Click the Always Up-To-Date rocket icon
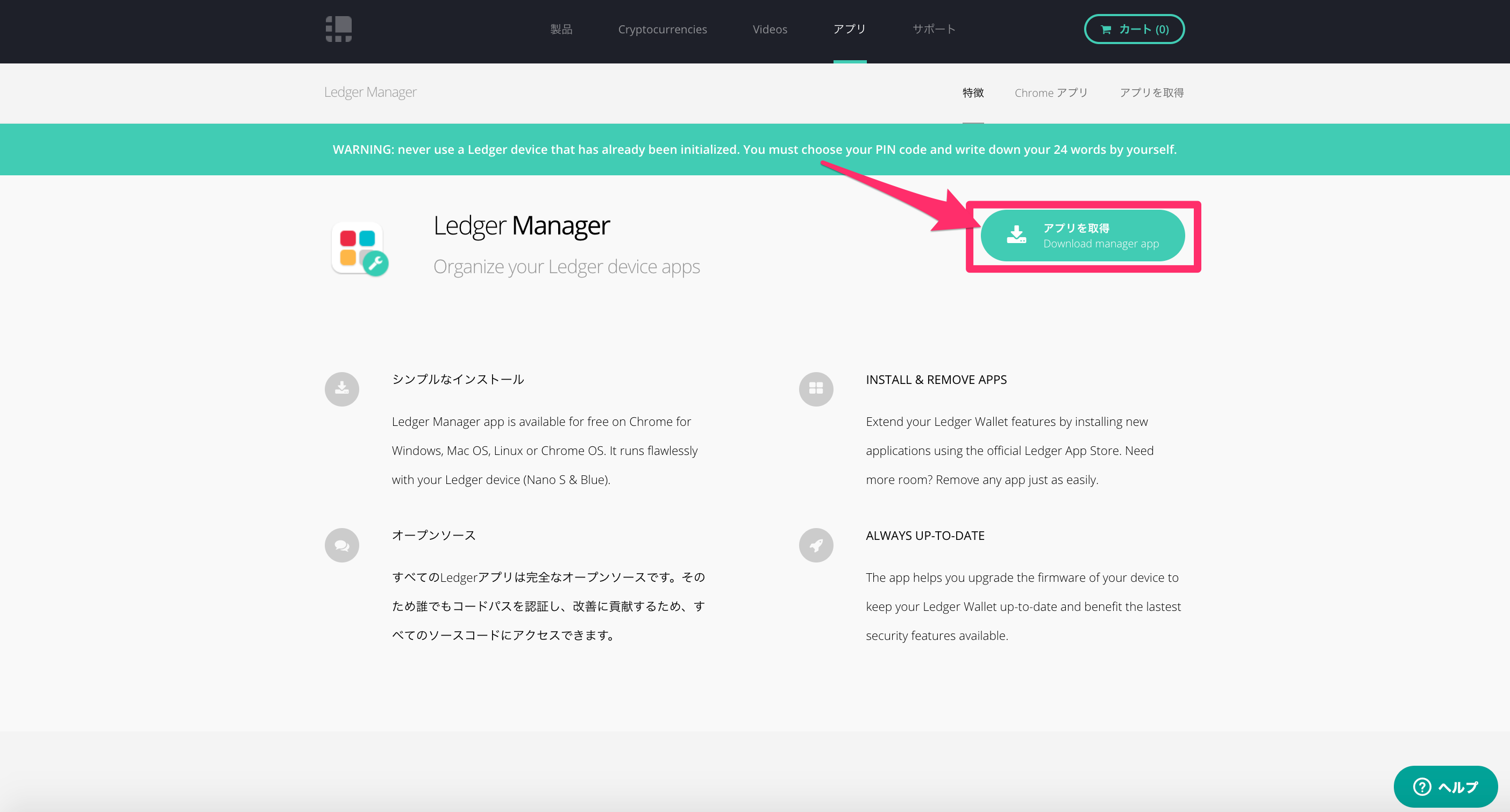The width and height of the screenshot is (1510, 812). click(x=815, y=545)
